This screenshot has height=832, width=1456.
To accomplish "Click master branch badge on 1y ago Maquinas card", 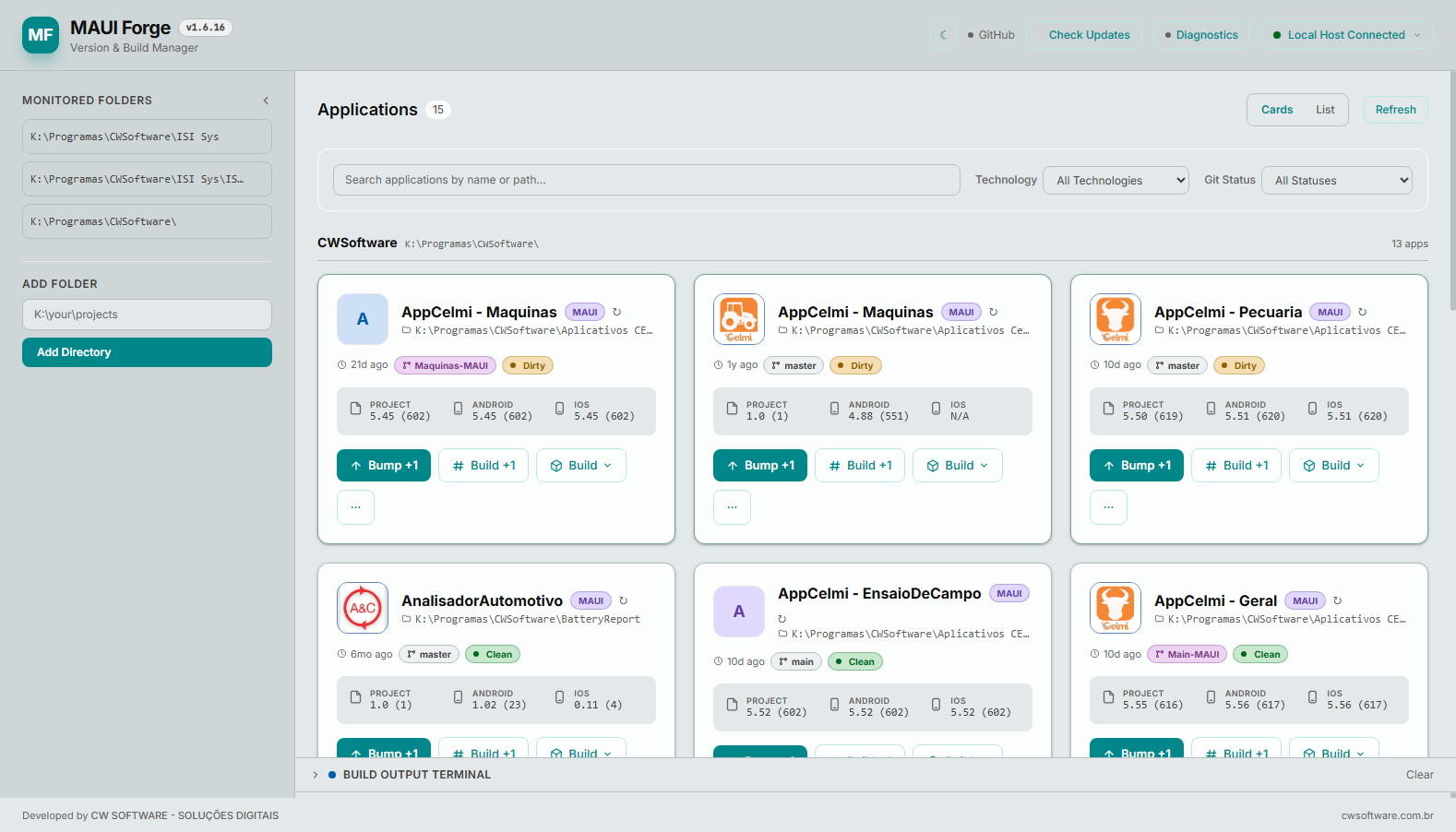I will pos(794,365).
